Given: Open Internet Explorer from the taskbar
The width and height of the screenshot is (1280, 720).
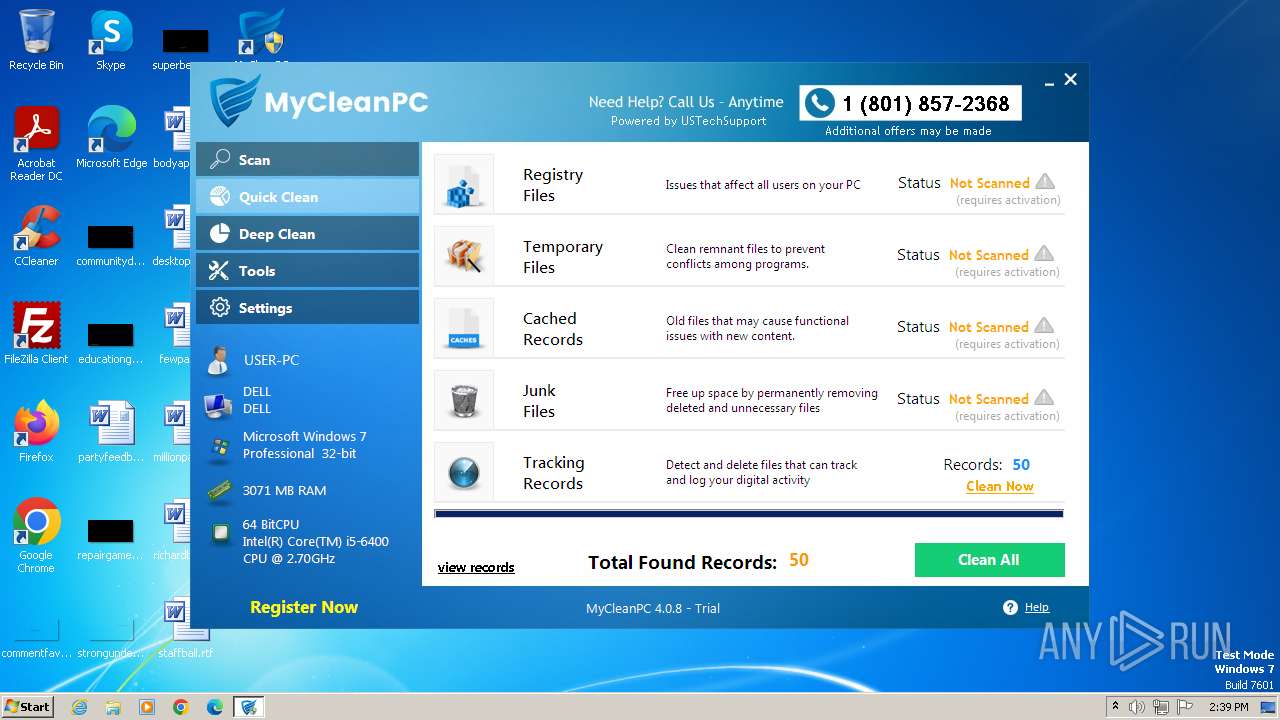Looking at the screenshot, I should click(x=79, y=707).
